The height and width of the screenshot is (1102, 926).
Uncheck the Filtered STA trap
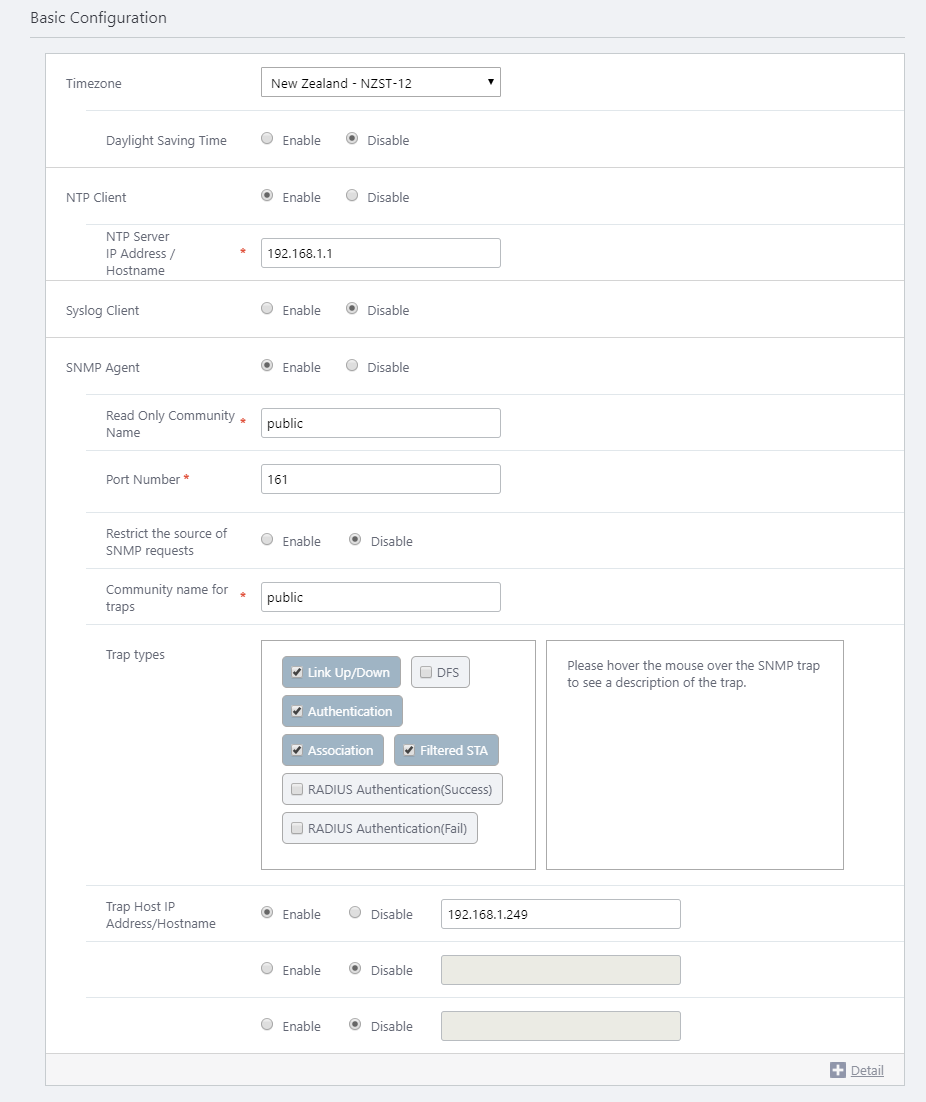(x=409, y=750)
